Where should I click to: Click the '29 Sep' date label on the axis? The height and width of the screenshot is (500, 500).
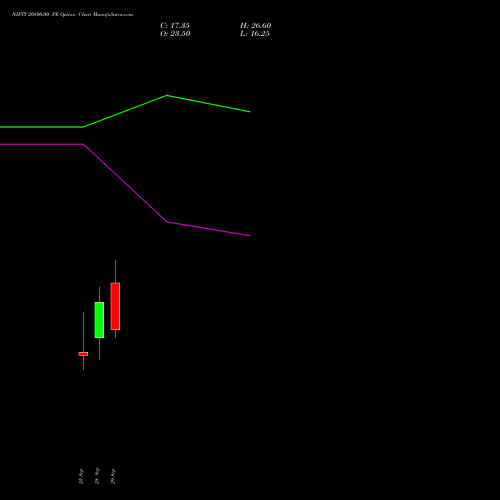coord(113,476)
